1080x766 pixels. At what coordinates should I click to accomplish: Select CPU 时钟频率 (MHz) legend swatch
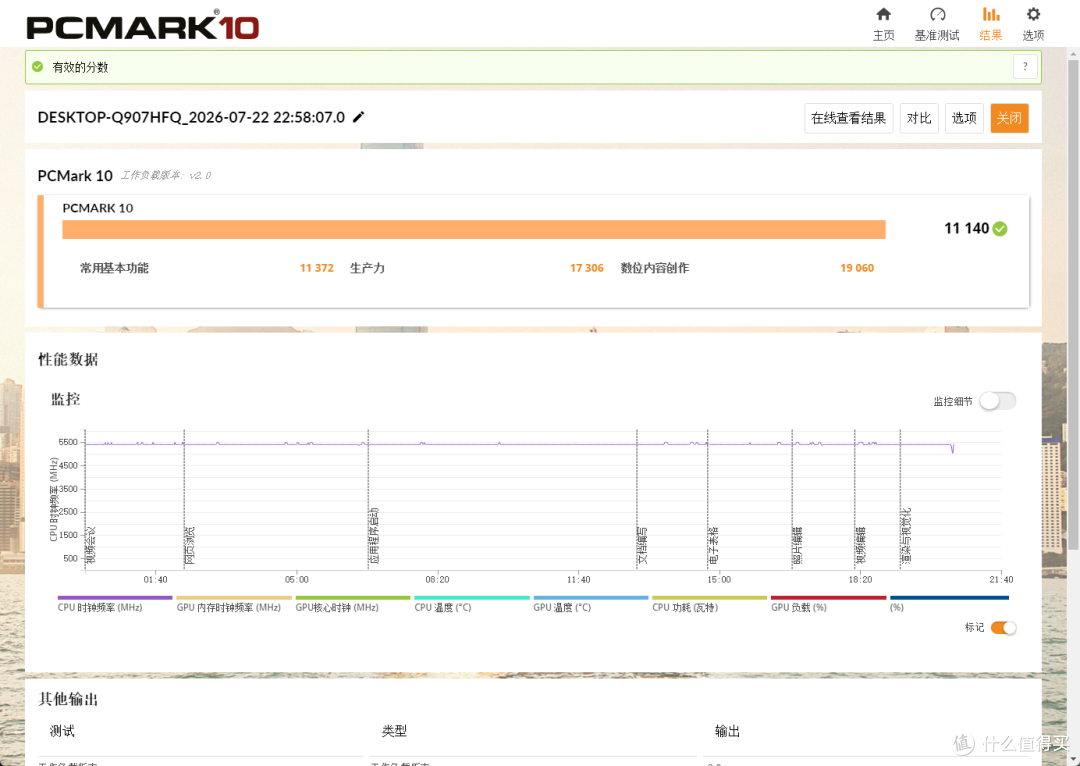115,598
